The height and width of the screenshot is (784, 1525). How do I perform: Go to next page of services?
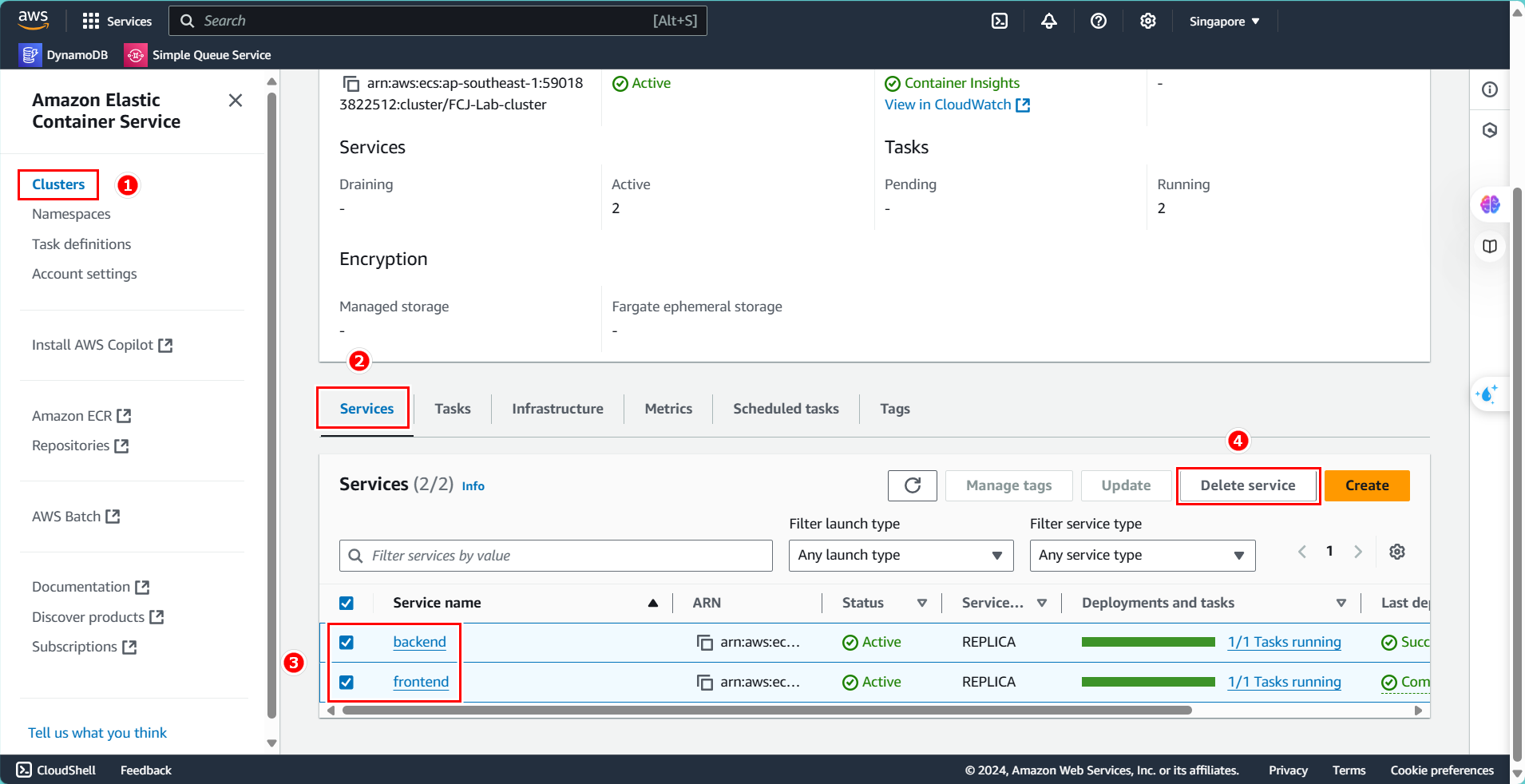[x=1358, y=552]
